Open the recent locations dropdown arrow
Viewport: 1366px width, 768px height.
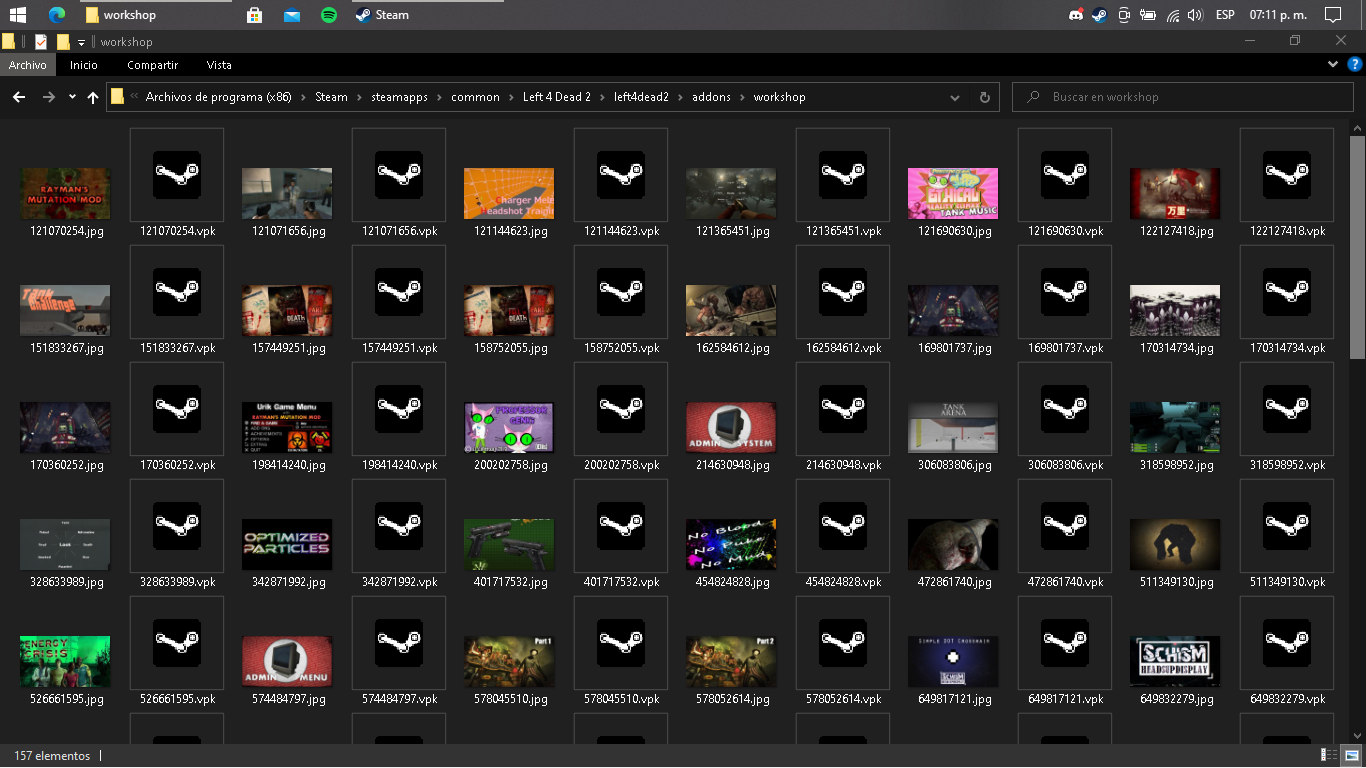point(72,97)
